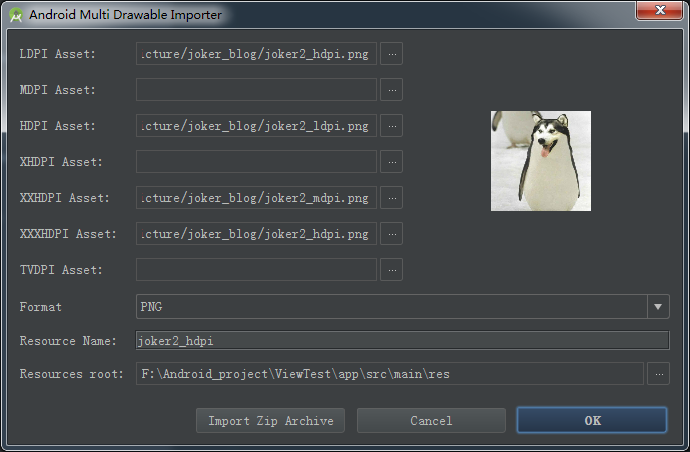Image resolution: width=690 pixels, height=452 pixels.
Task: Focus the Resource Name field joker2_hdpi
Action: [x=403, y=341]
